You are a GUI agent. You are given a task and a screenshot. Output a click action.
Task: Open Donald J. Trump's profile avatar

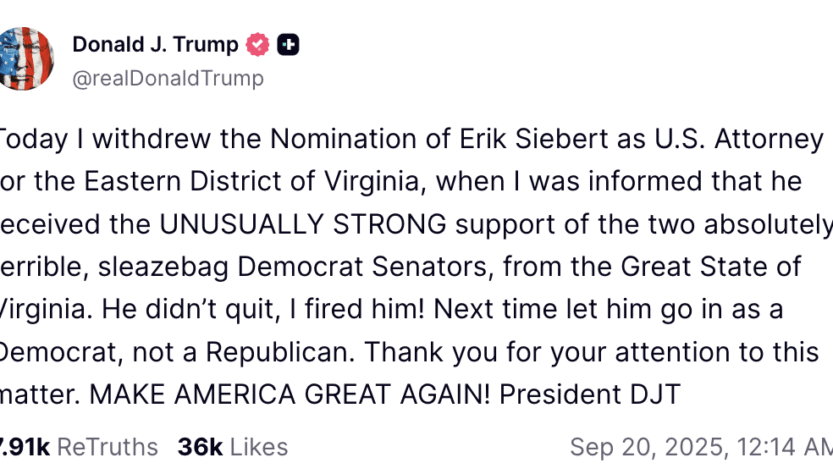(24, 58)
